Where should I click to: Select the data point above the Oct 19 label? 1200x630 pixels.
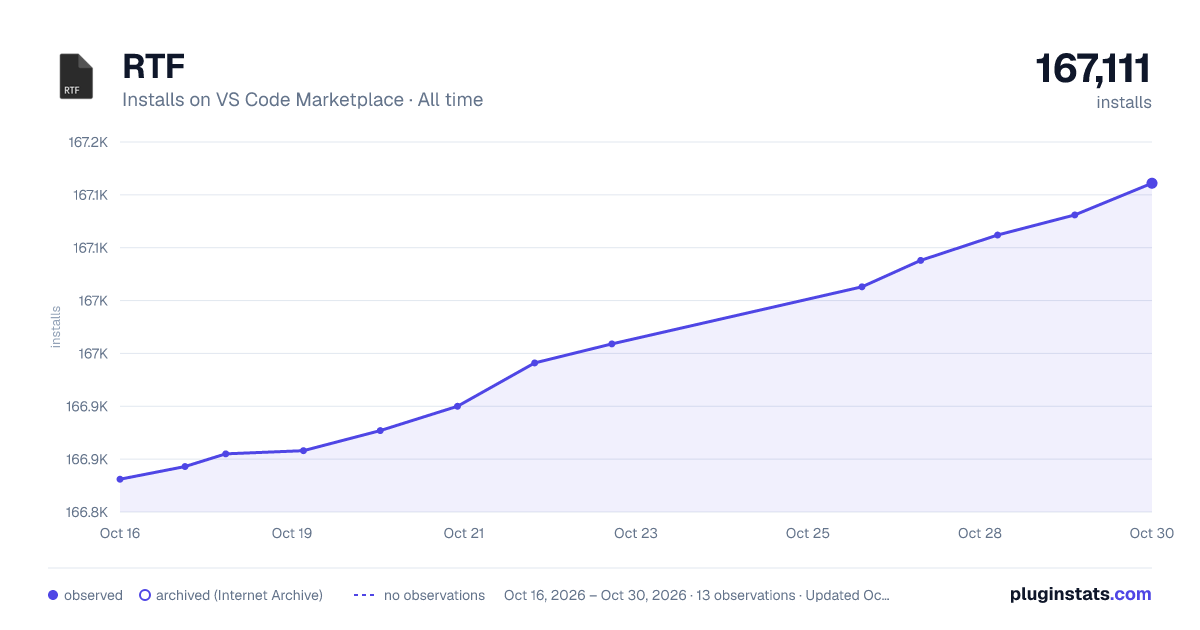303,451
